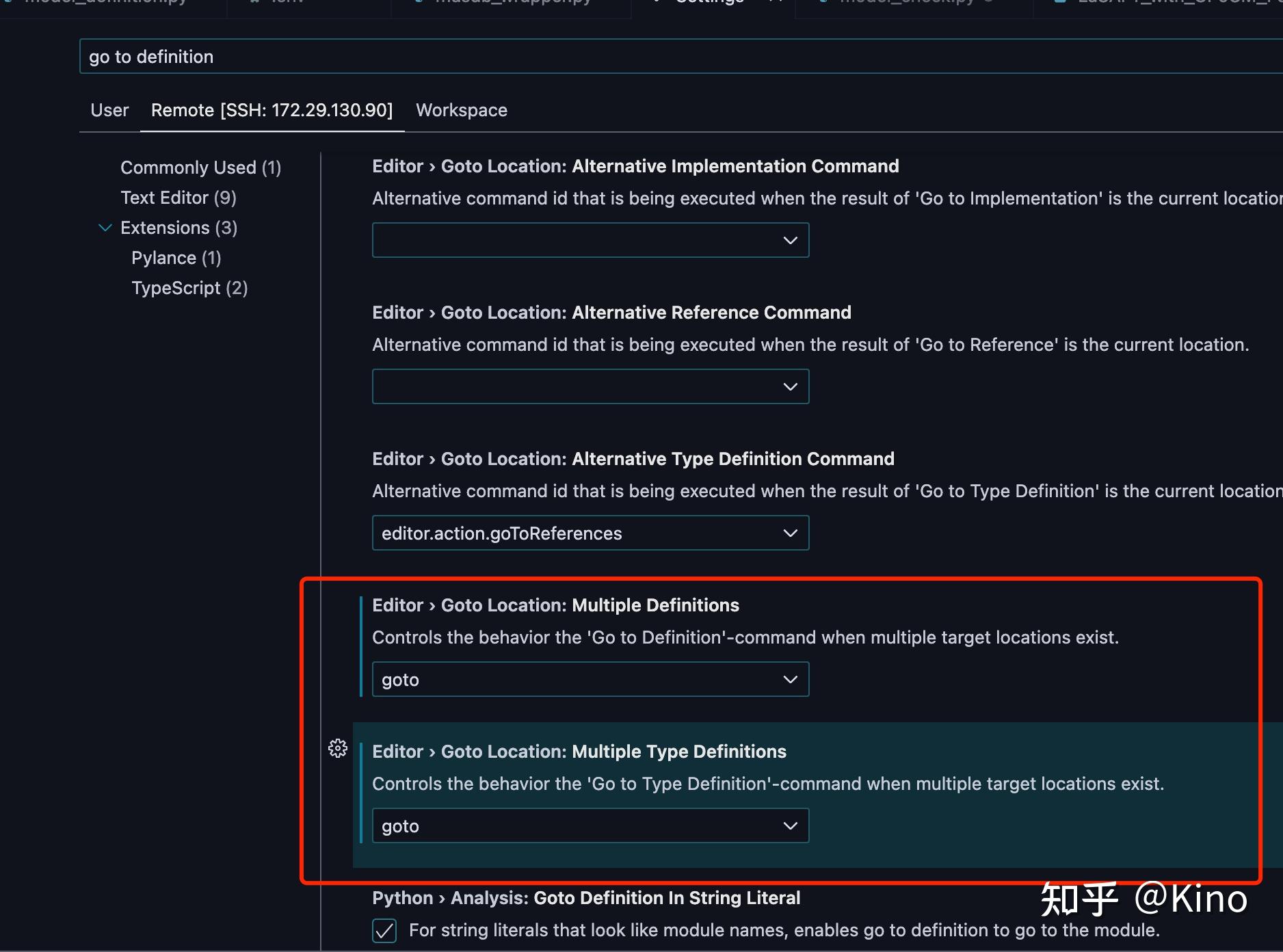Switch to the User settings tab

109,110
